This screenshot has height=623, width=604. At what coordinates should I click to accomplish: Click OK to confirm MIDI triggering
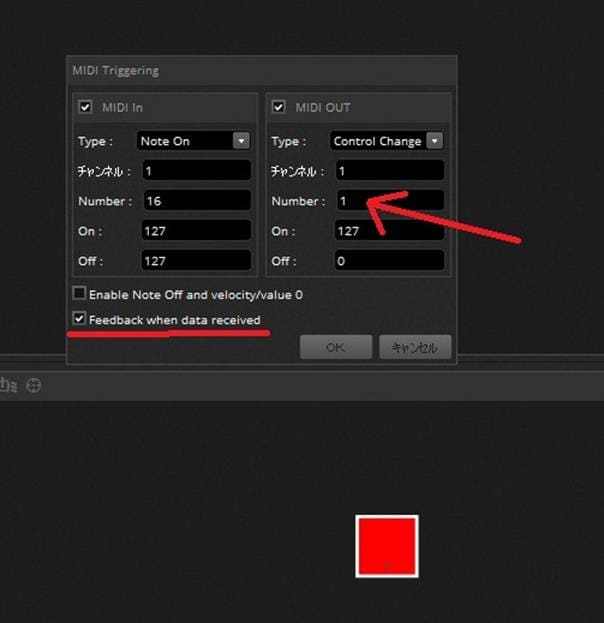click(x=336, y=348)
